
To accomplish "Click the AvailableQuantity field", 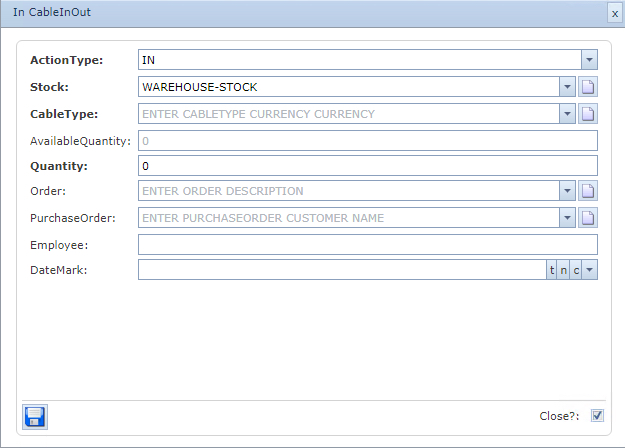I will [x=366, y=140].
